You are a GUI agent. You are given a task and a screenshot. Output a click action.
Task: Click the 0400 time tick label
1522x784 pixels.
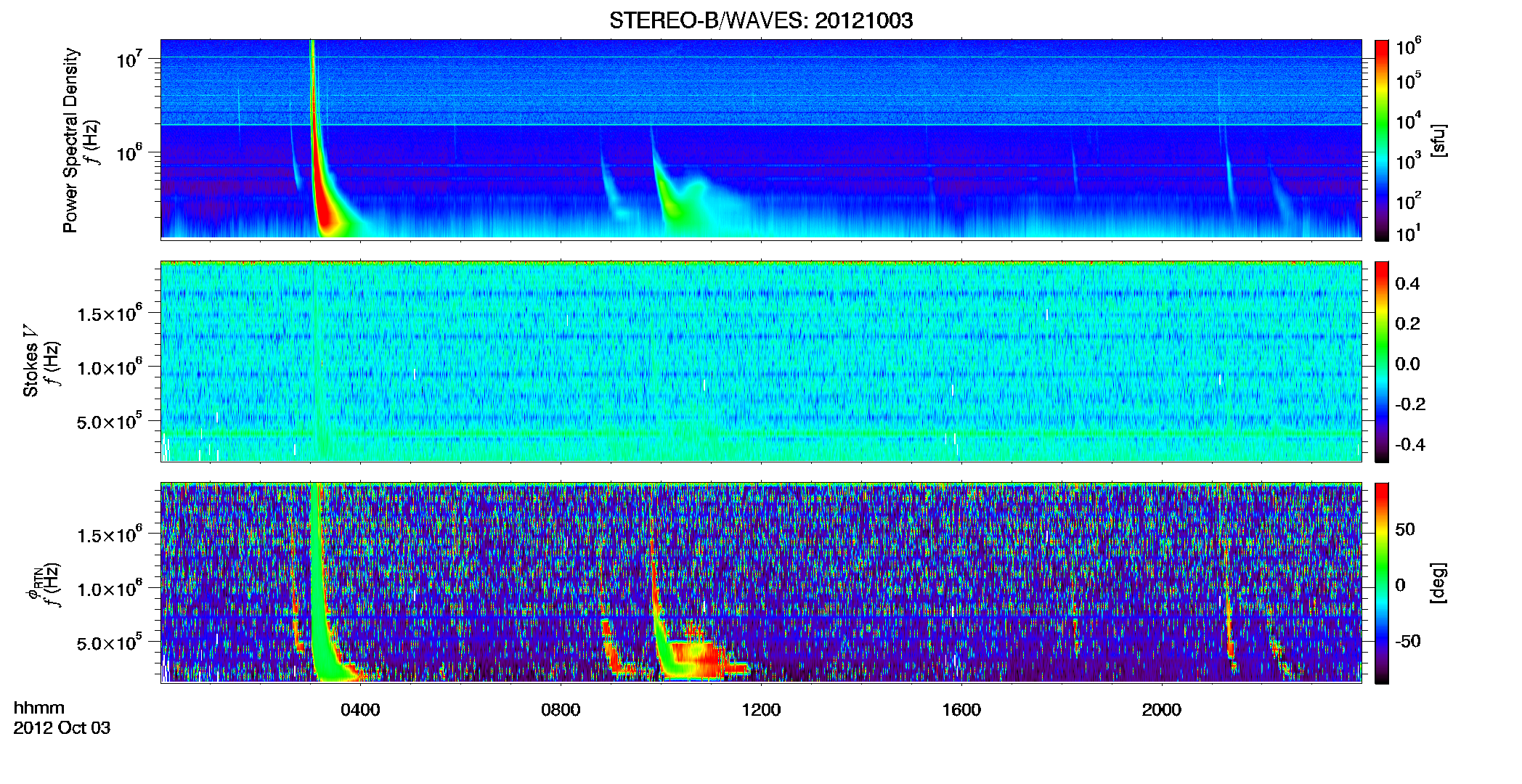click(360, 710)
